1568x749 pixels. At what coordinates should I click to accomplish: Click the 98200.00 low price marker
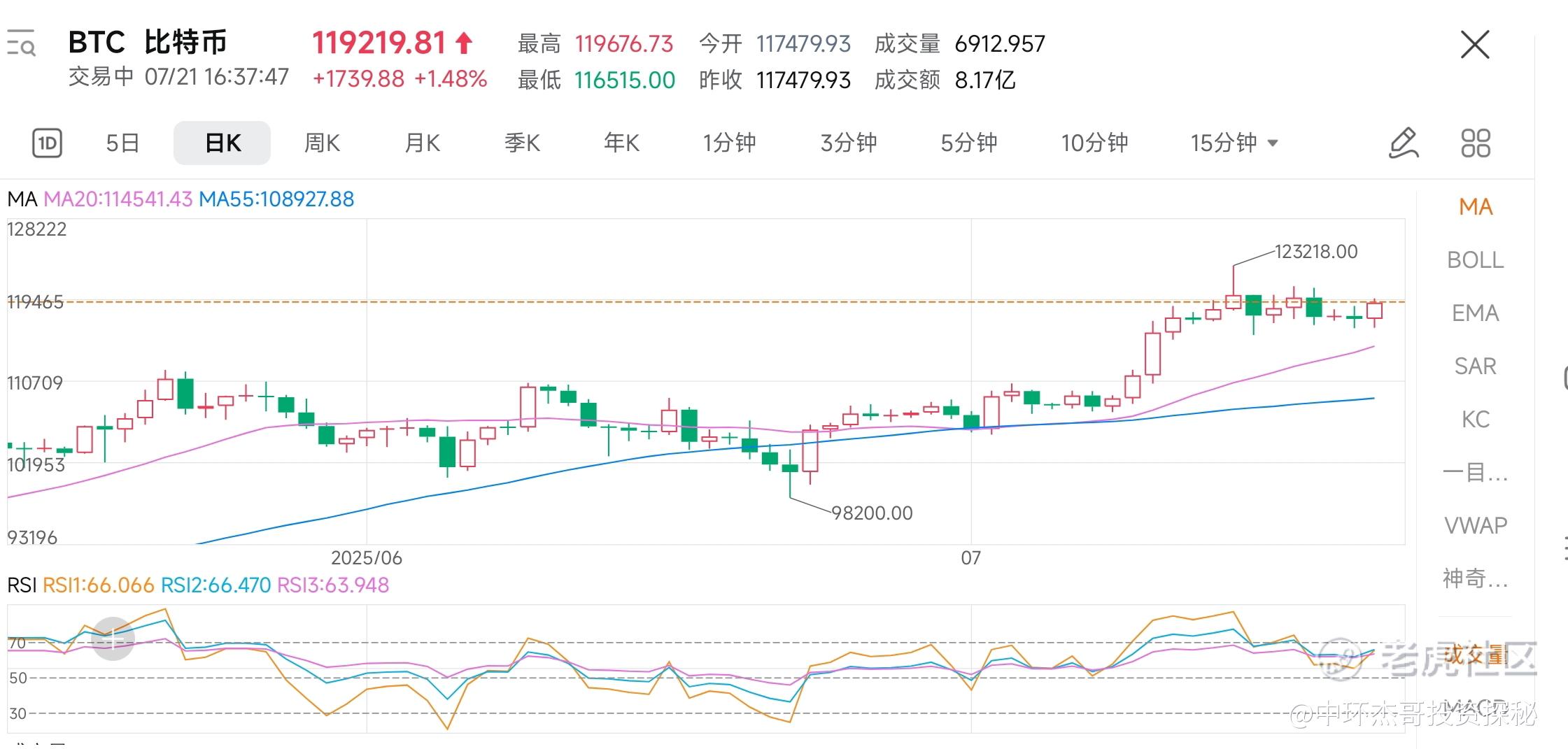(x=872, y=513)
